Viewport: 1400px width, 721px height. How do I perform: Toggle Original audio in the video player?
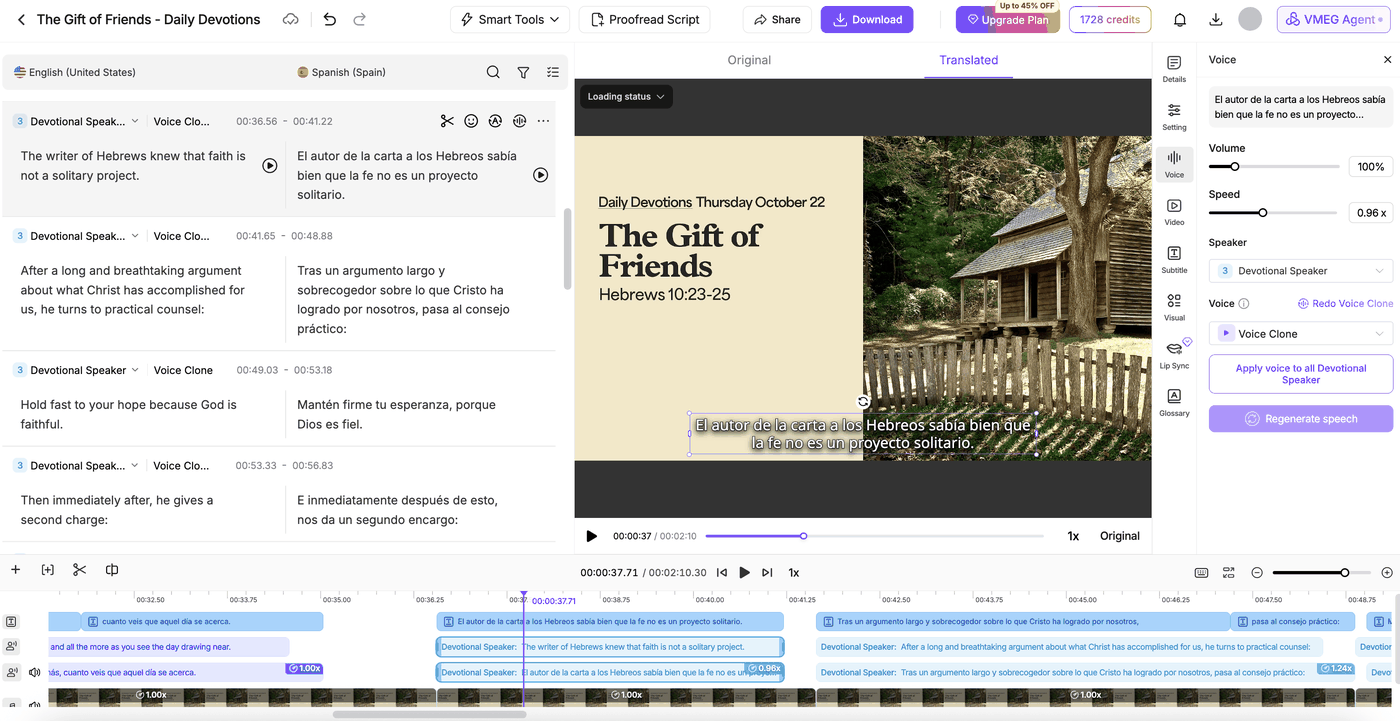[1120, 536]
